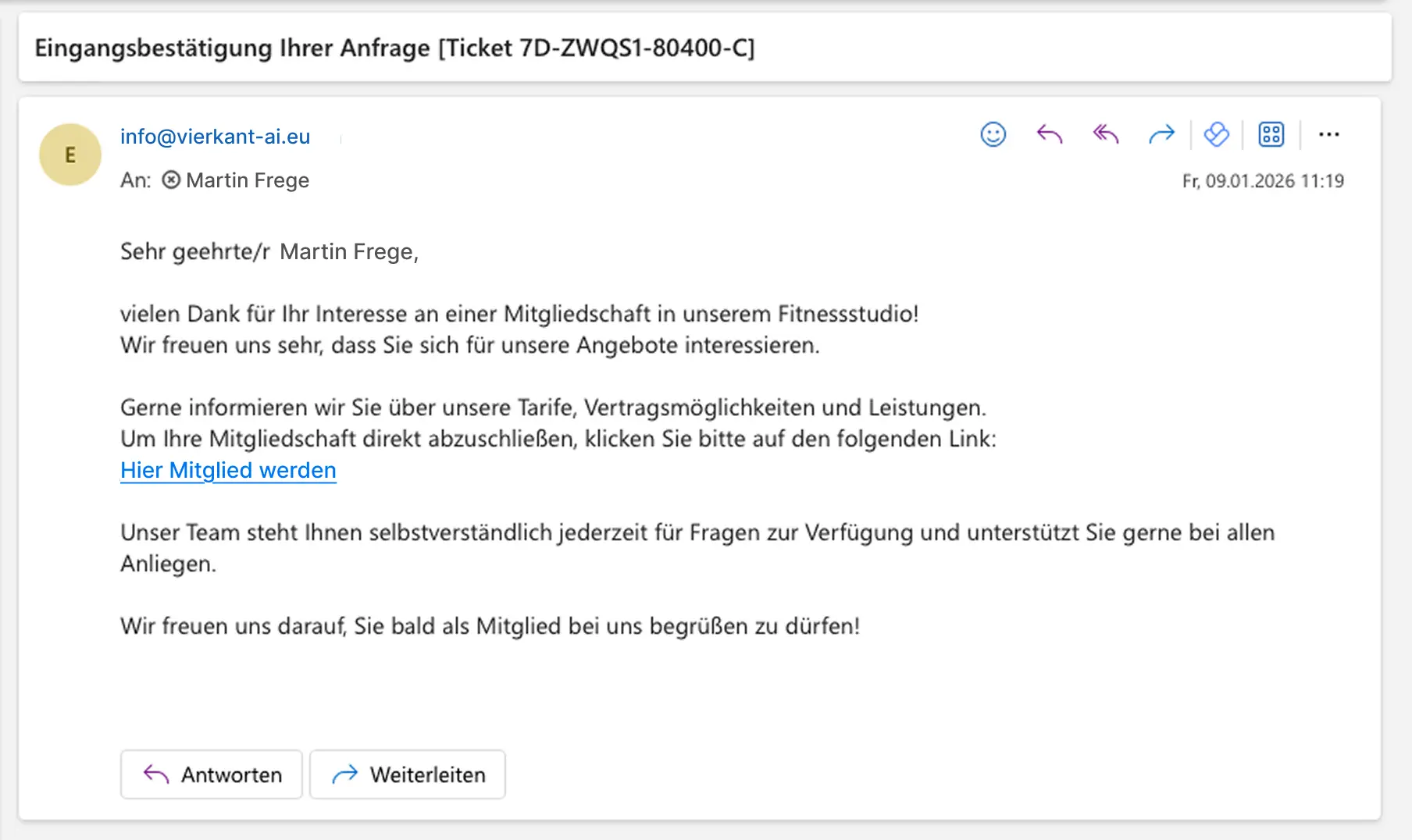Click sender address info@vierkant-ai.eu
This screenshot has height=840, width=1412.
[215, 137]
